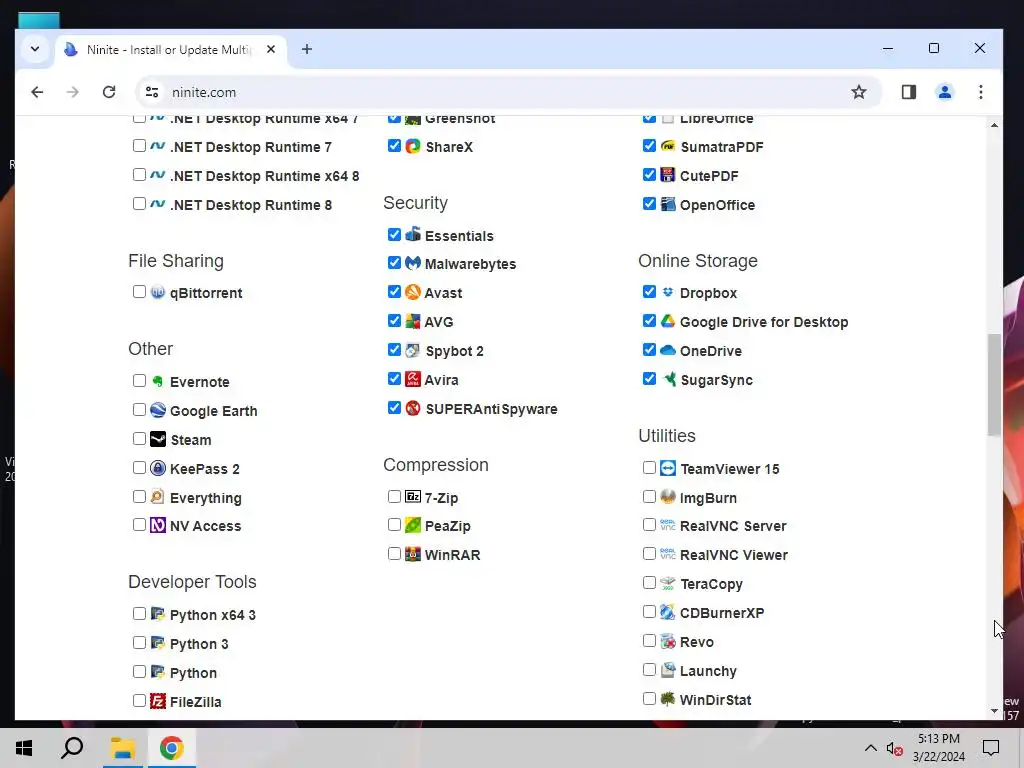
Task: Click the WinRAR icon
Action: 413,554
